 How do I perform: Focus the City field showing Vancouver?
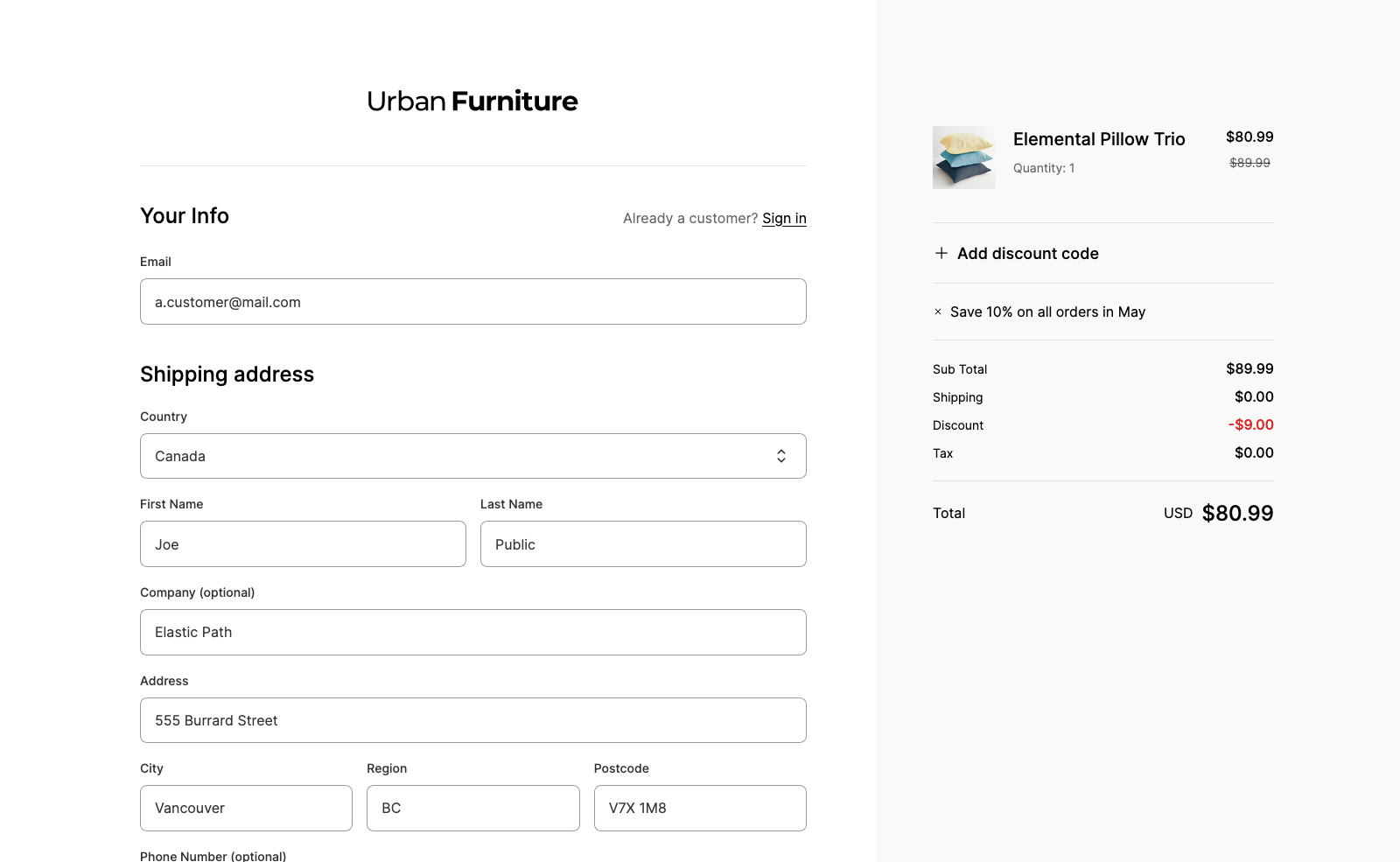(246, 809)
